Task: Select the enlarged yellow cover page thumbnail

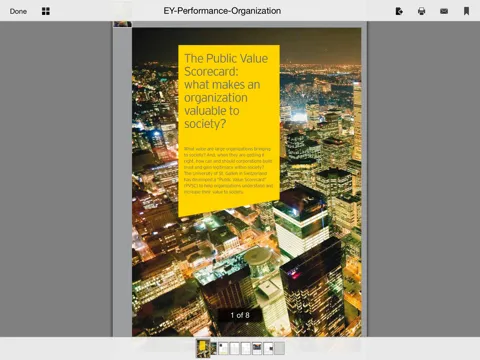Action: [203, 348]
